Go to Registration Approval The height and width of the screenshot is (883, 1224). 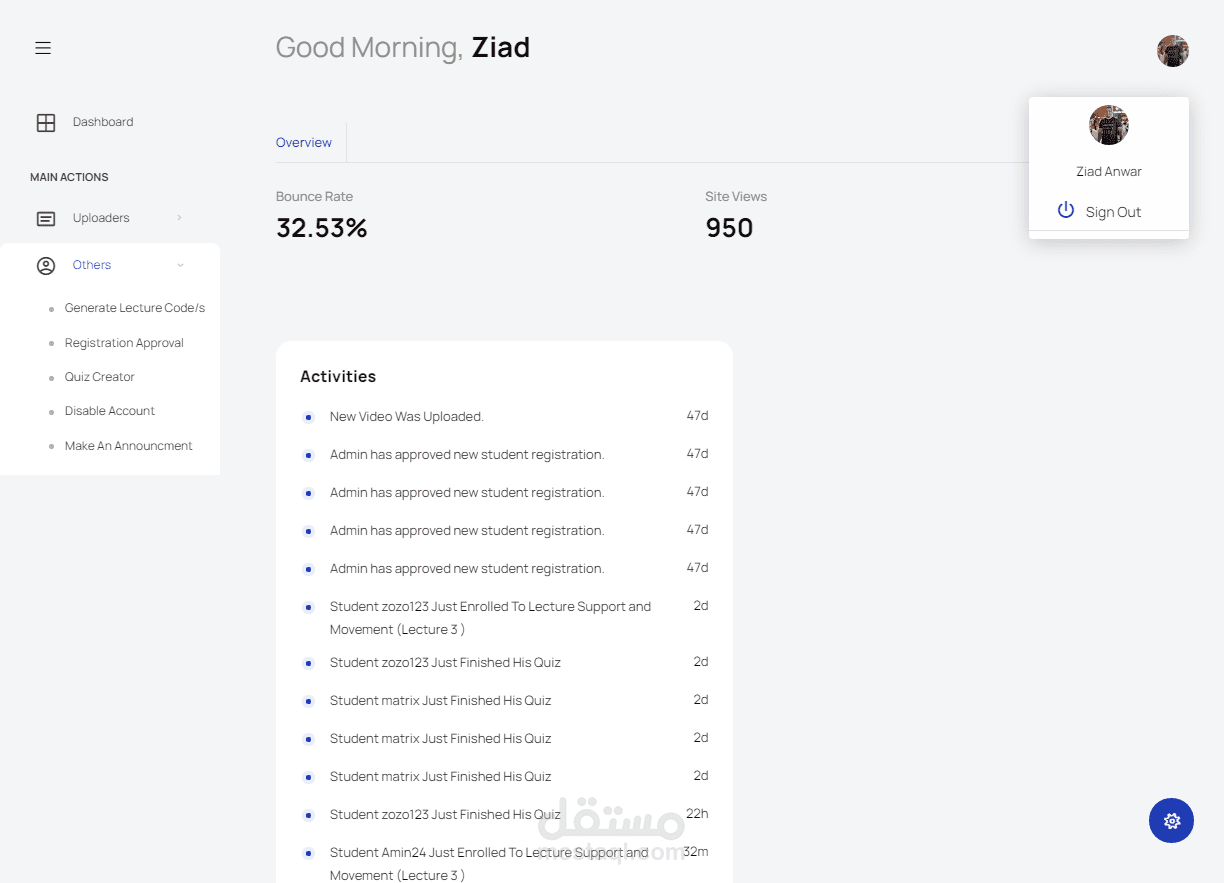pyautogui.click(x=124, y=343)
